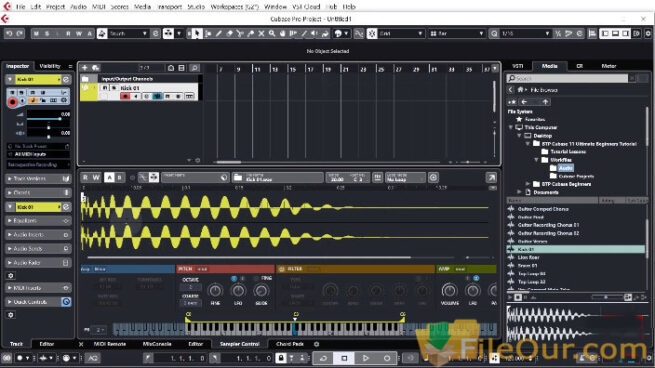Switch to the MIDI Remote tab
The height and width of the screenshot is (368, 655).
(110, 344)
